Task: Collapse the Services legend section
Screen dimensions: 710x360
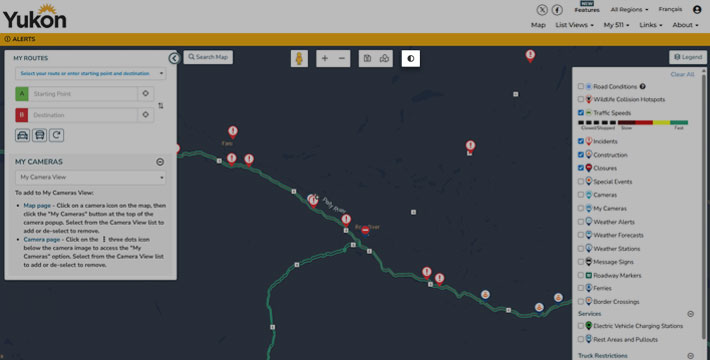Action: [691, 313]
